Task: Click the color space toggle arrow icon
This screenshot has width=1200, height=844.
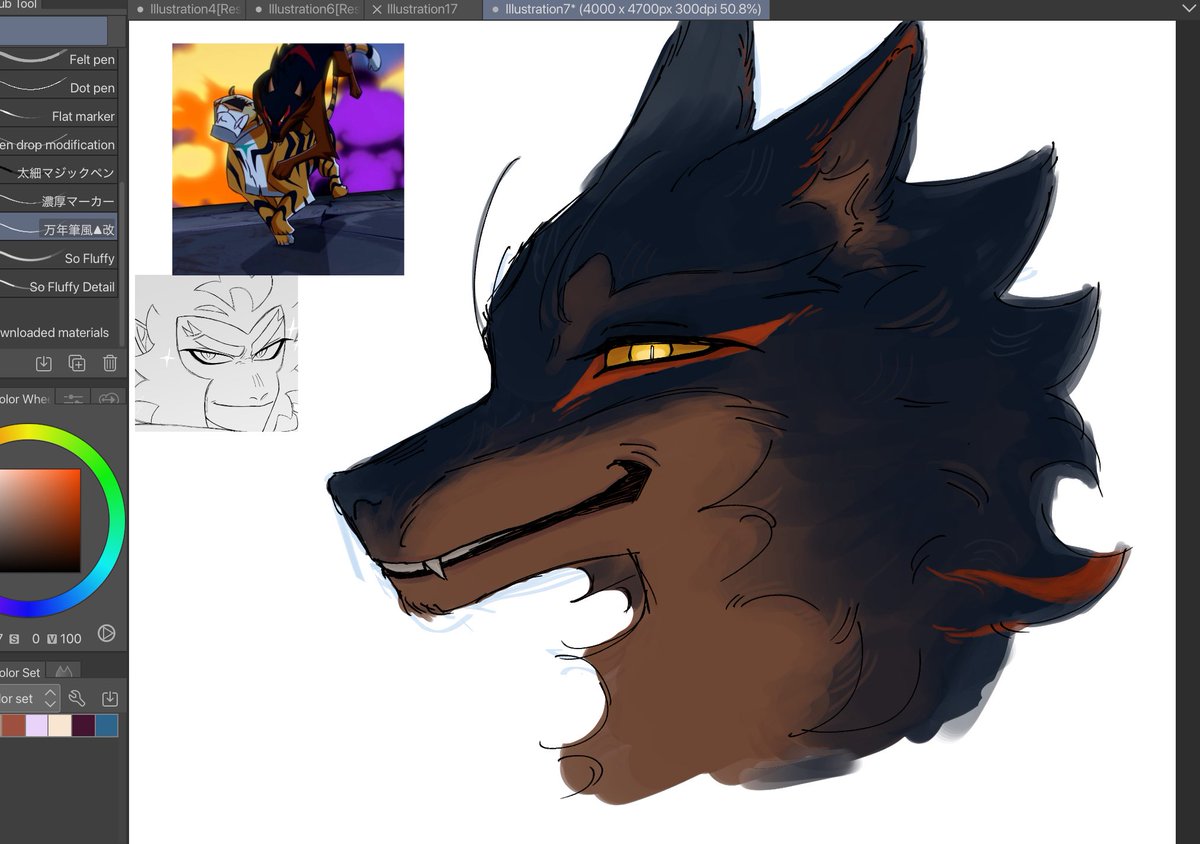Action: (x=106, y=634)
